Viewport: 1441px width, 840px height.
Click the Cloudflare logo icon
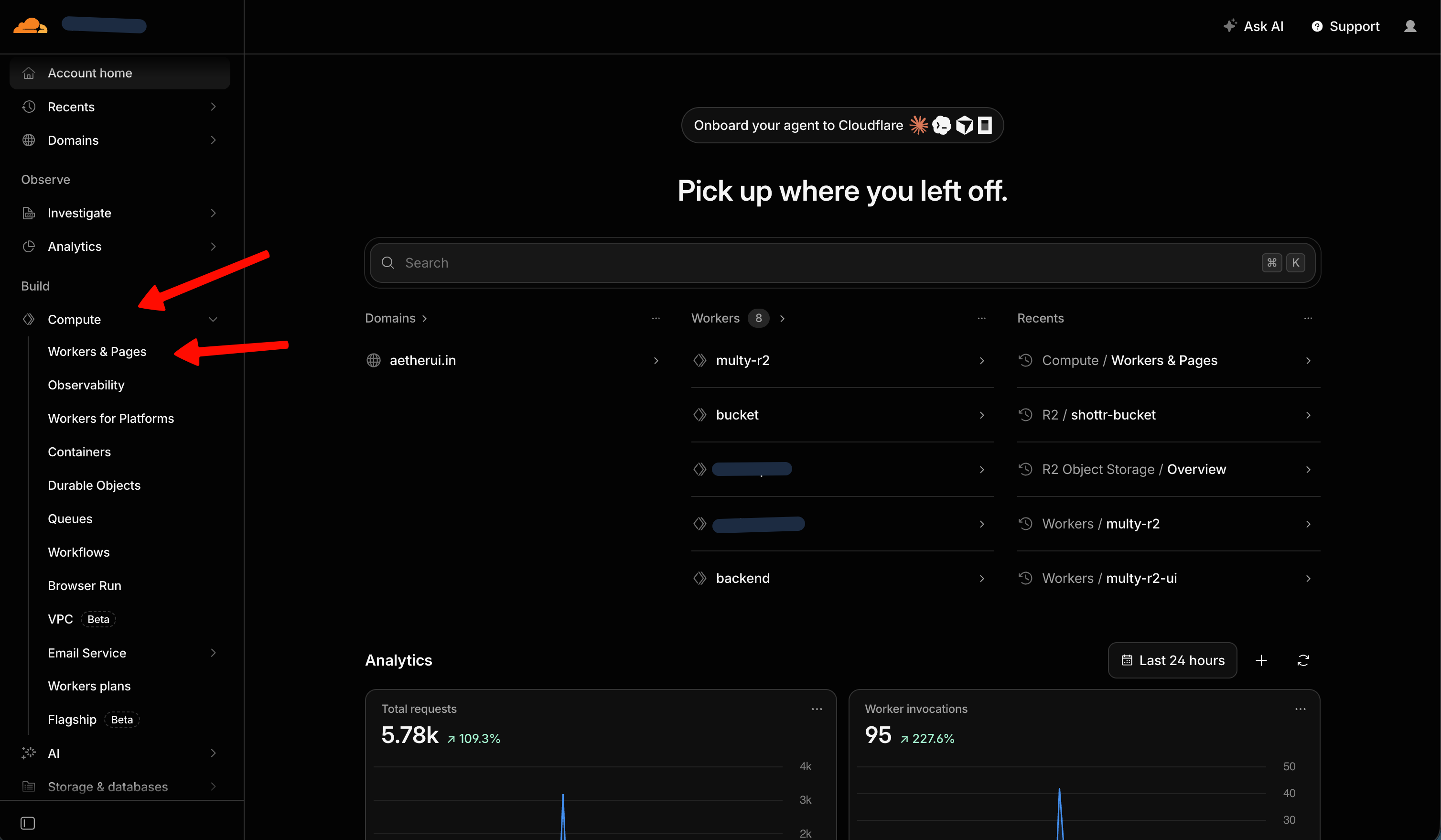point(30,26)
